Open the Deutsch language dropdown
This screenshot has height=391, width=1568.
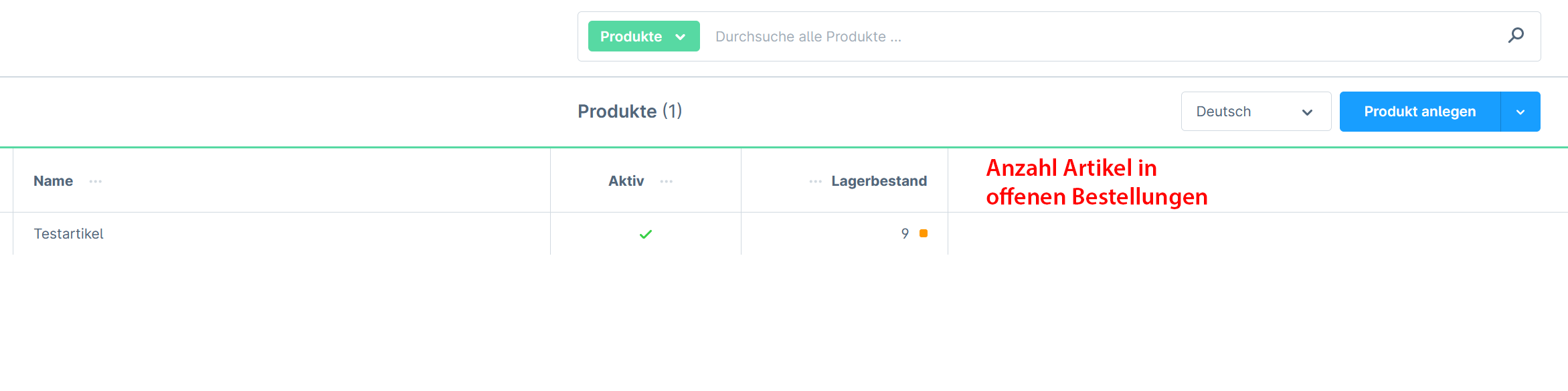pos(1256,112)
